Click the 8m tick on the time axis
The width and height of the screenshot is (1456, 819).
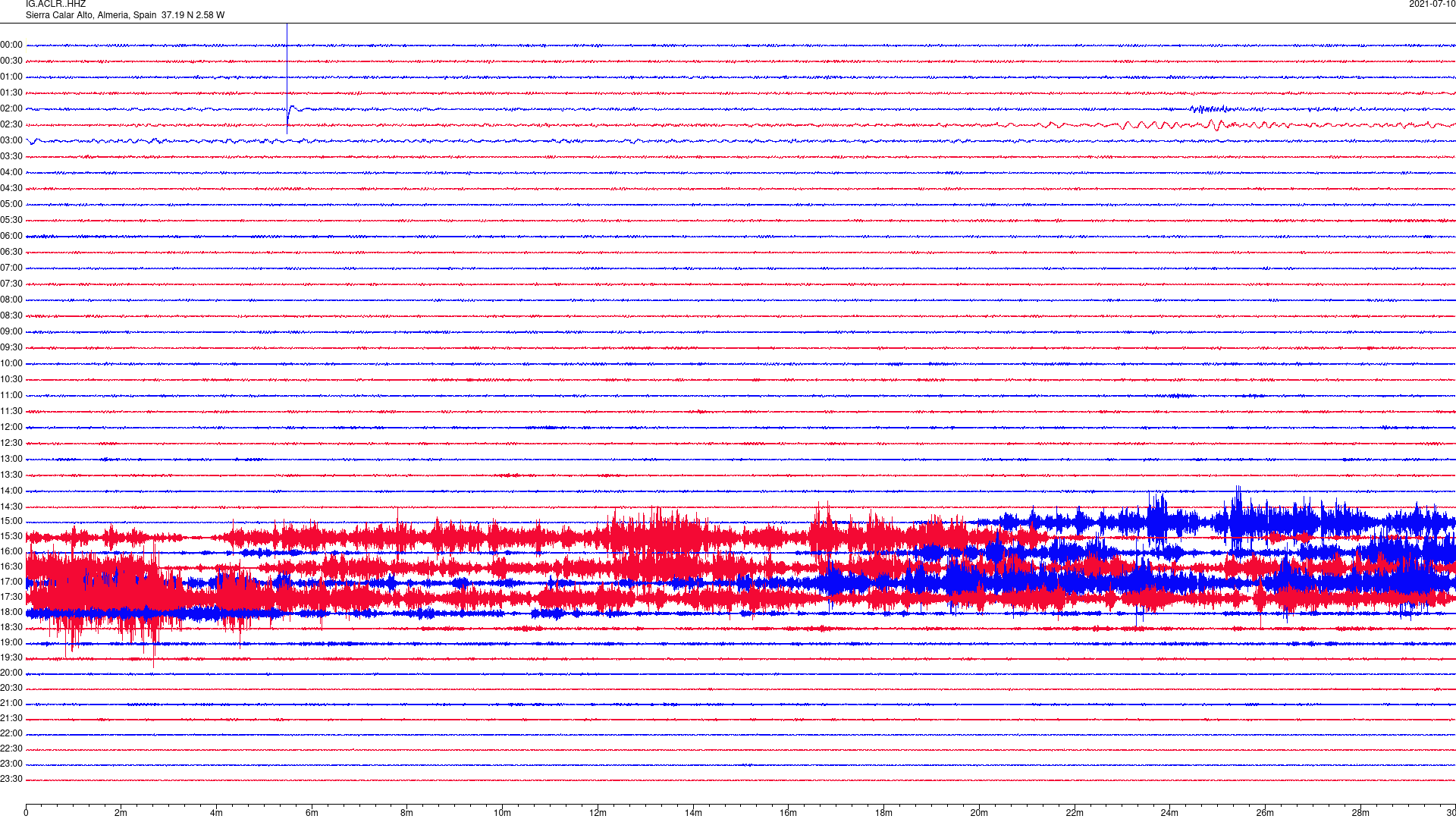coord(407,813)
